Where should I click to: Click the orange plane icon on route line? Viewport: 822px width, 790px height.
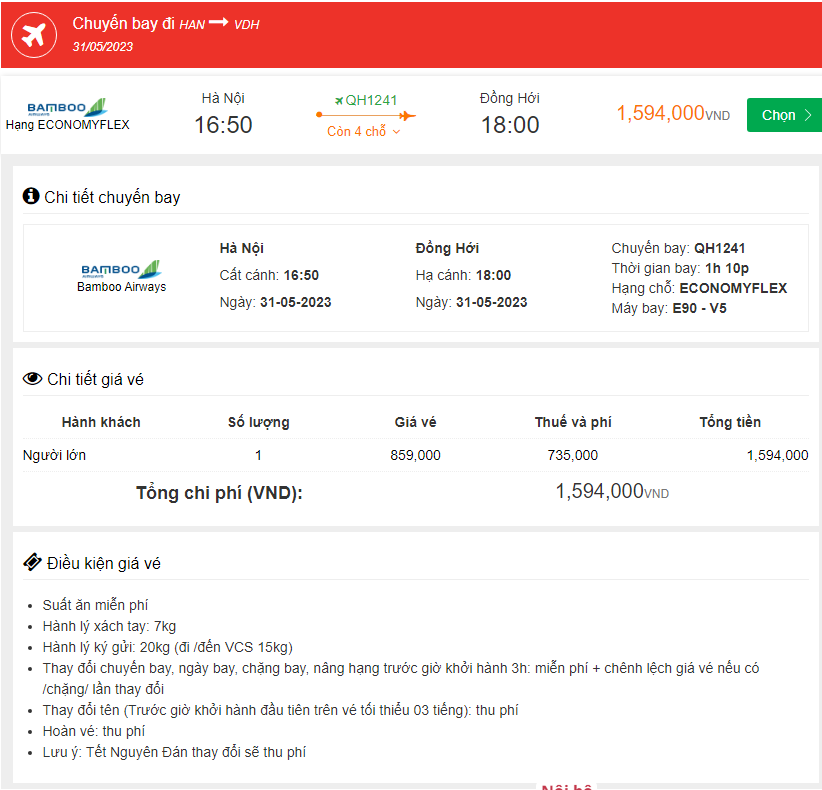tap(405, 116)
